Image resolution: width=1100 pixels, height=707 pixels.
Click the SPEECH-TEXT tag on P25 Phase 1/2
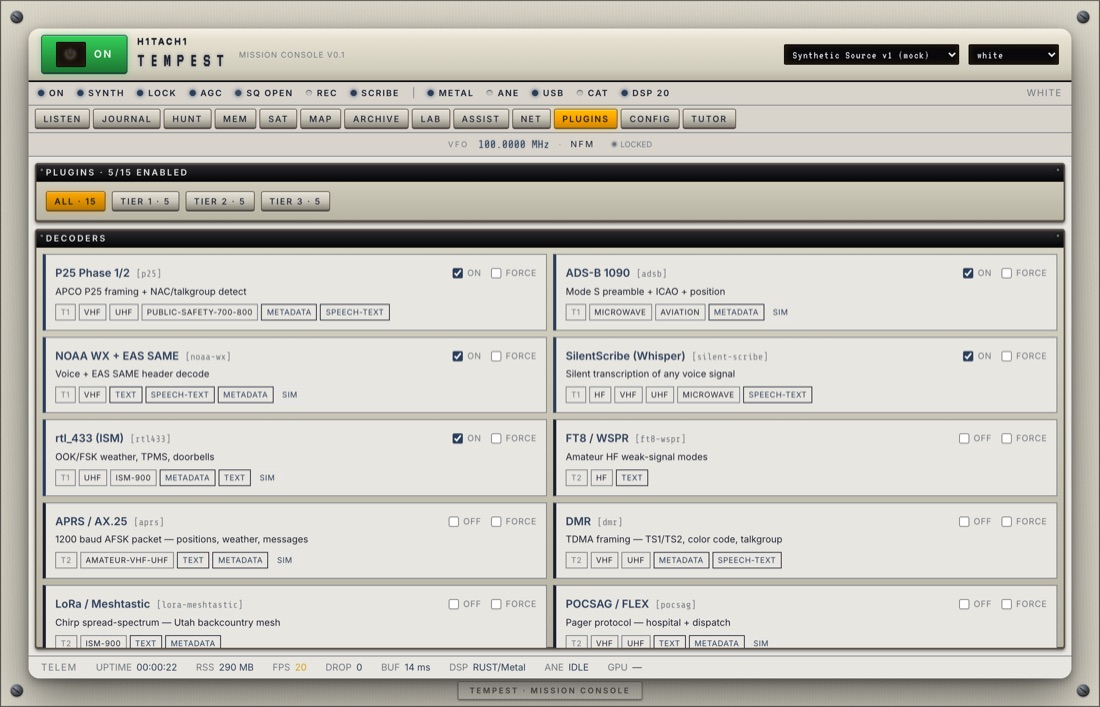(355, 312)
